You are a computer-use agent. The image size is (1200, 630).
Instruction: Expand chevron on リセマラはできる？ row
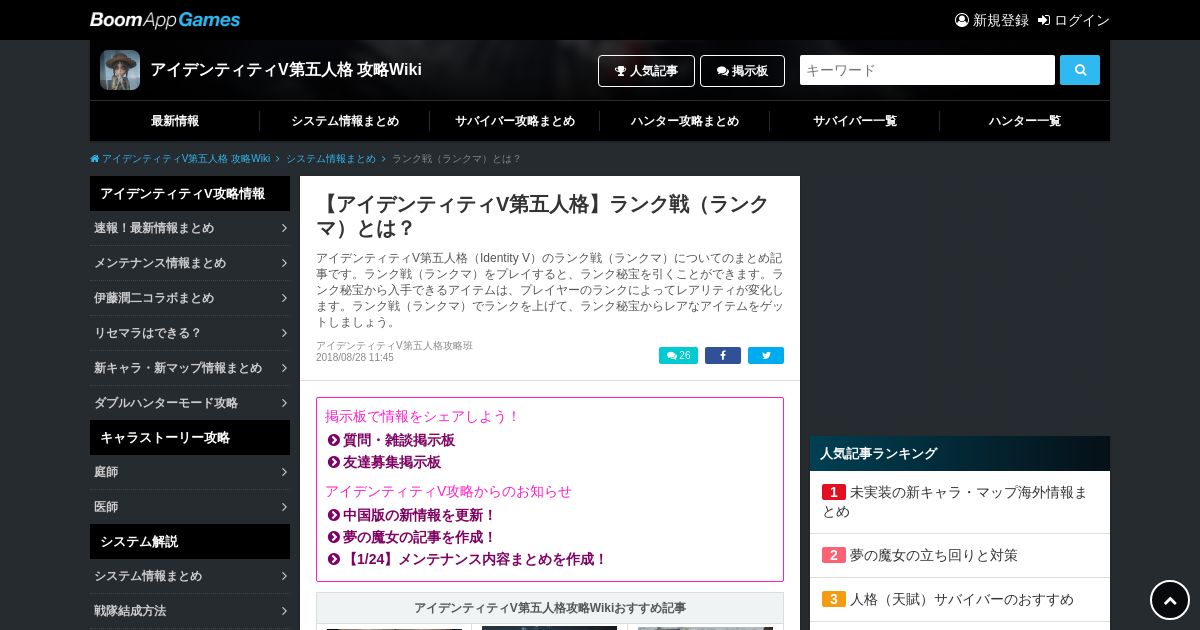pyautogui.click(x=284, y=333)
